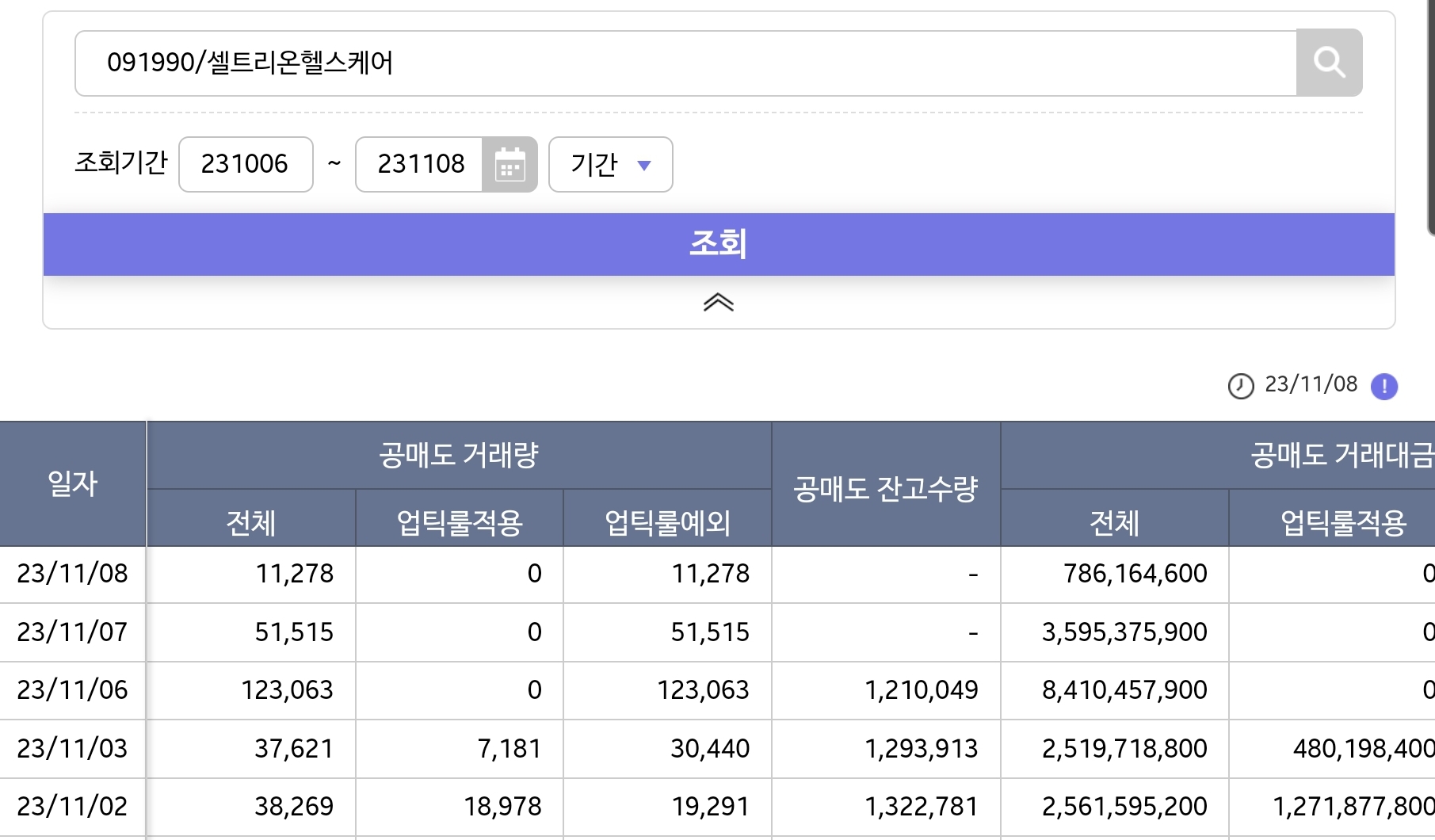Viewport: 1435px width, 840px height.
Task: Click balance quantity 1,322,781
Action: coord(922,807)
